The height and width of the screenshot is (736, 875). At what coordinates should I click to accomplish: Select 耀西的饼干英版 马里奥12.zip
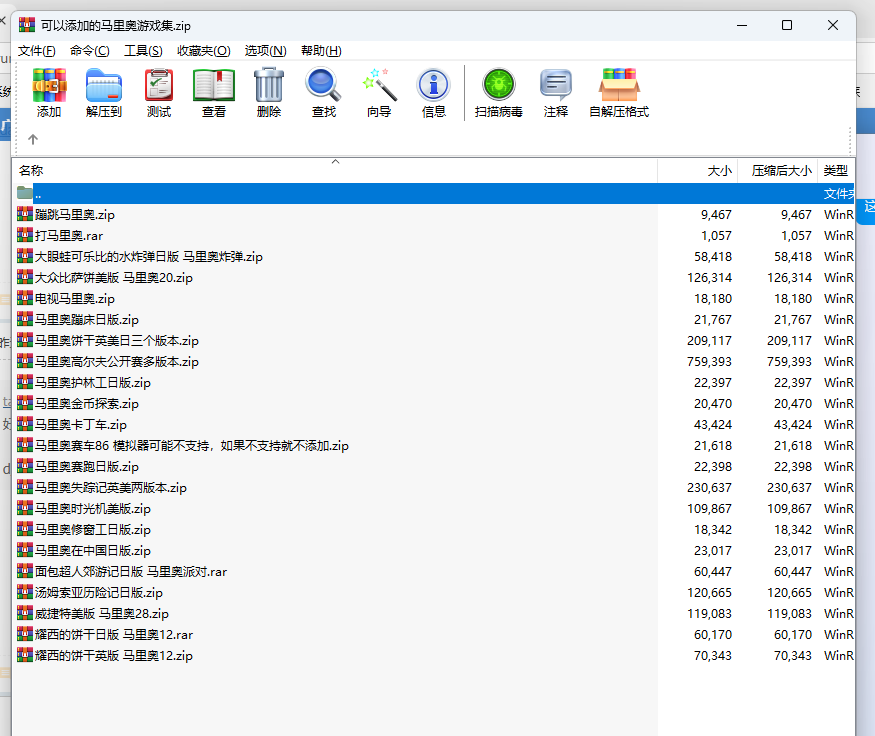point(114,656)
